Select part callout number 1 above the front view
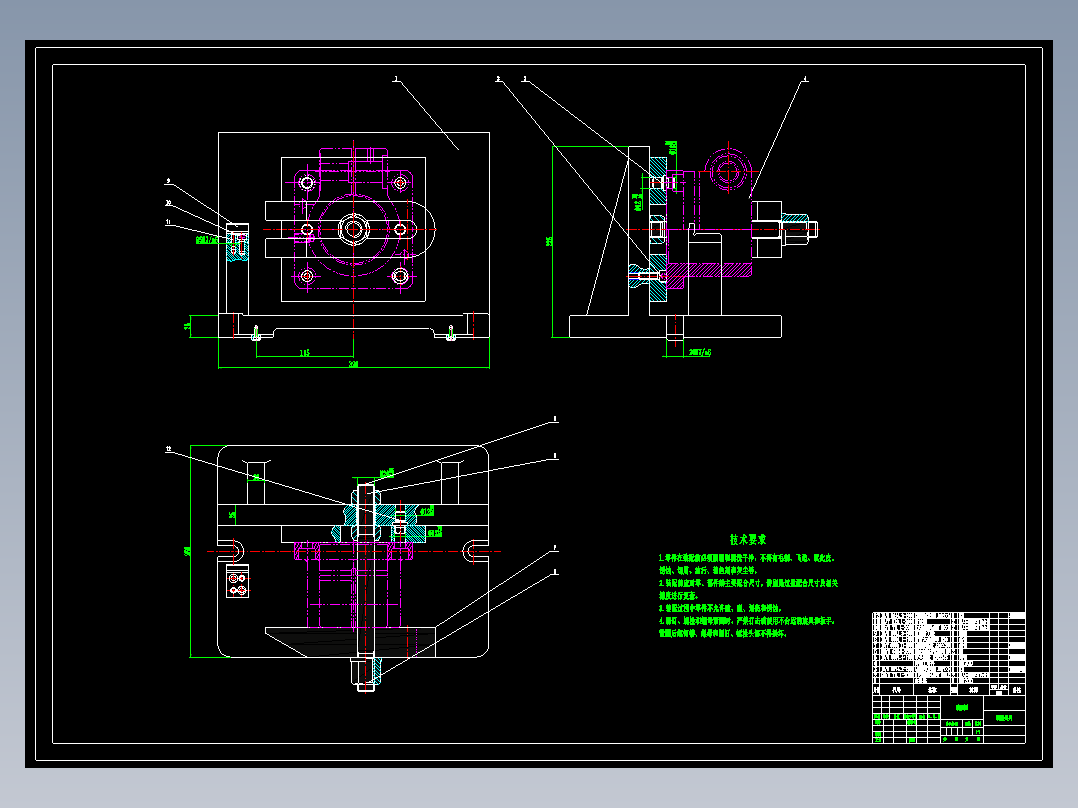The height and width of the screenshot is (808, 1078). [395, 79]
